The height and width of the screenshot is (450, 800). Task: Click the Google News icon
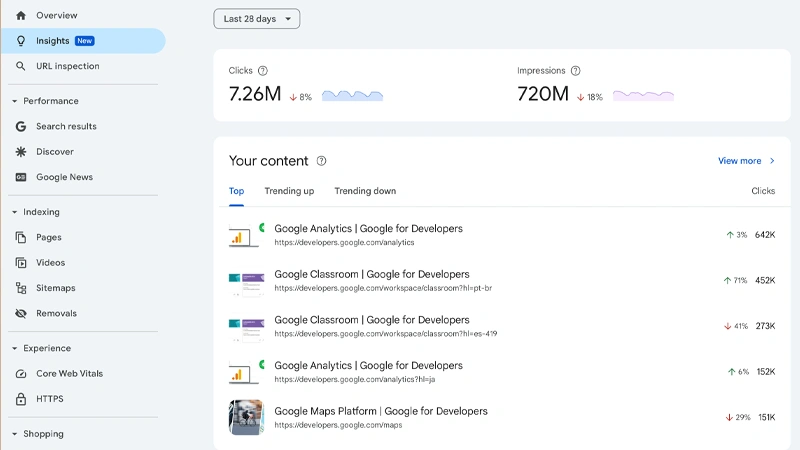point(20,177)
